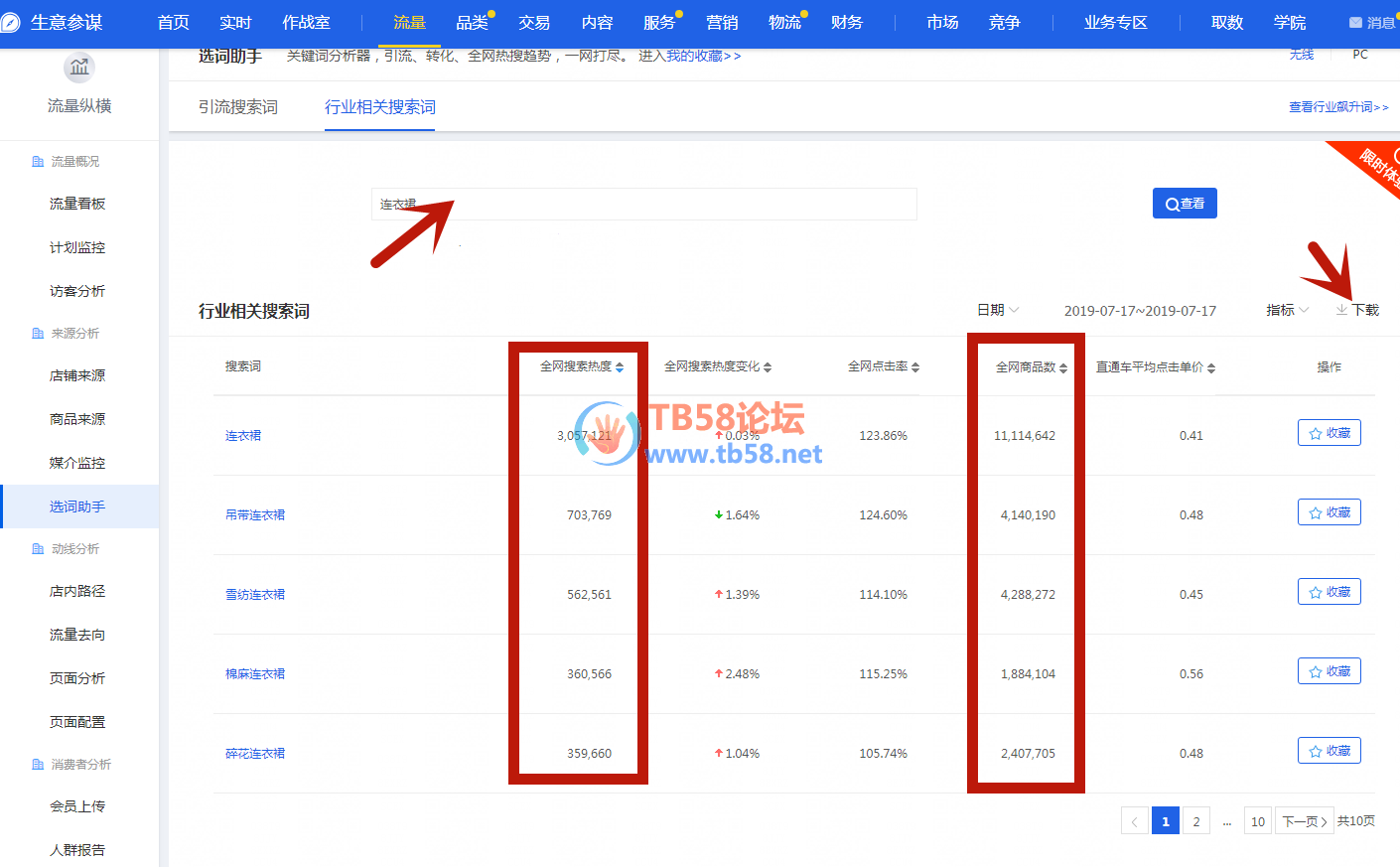This screenshot has width=1400, height=867.
Task: Expand the 日期 date dropdown
Action: click(x=998, y=310)
